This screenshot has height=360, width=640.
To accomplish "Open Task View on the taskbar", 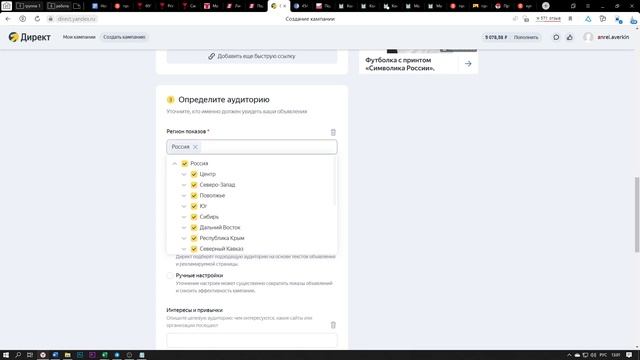I will (x=30, y=355).
